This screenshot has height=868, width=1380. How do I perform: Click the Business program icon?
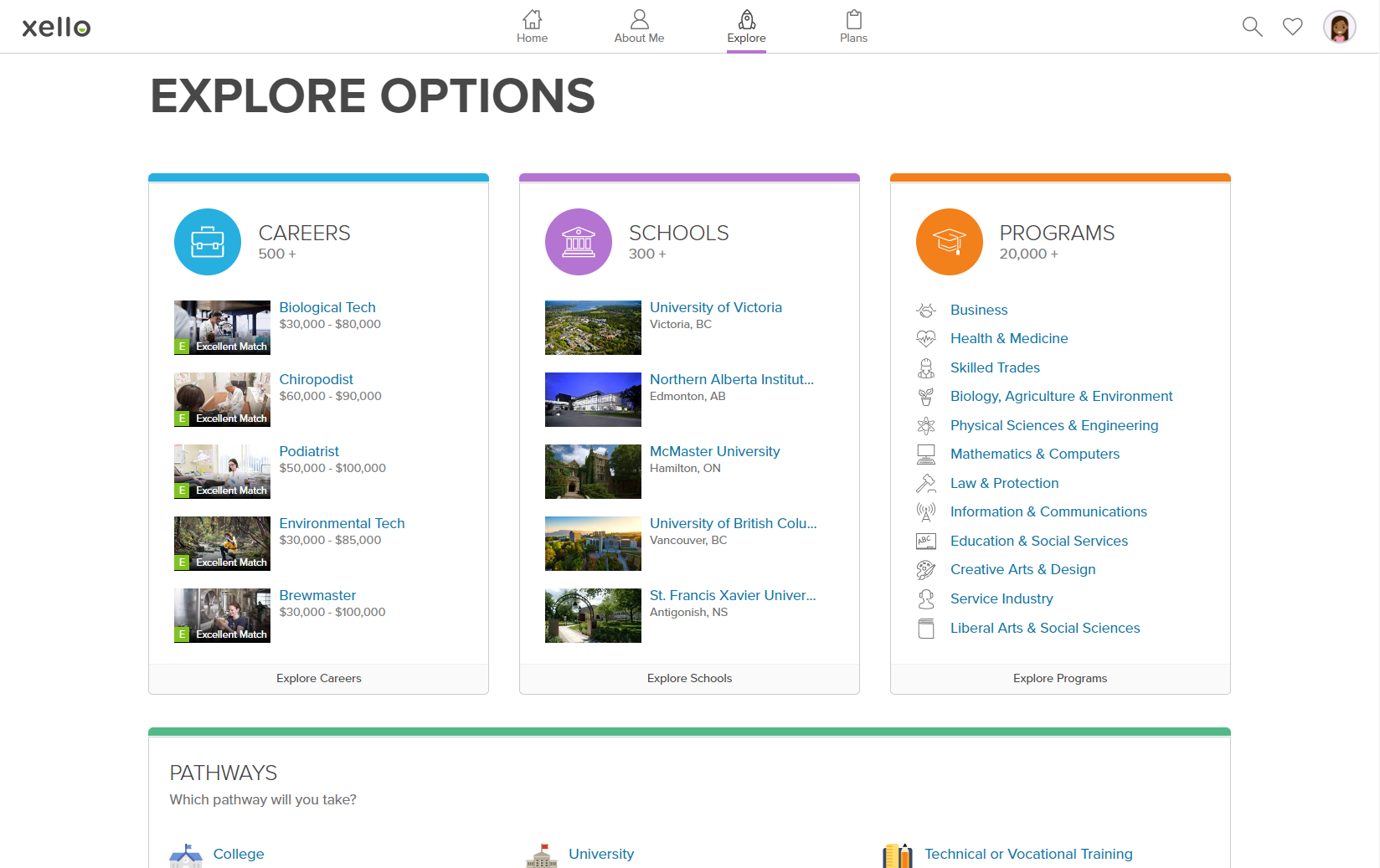point(926,311)
